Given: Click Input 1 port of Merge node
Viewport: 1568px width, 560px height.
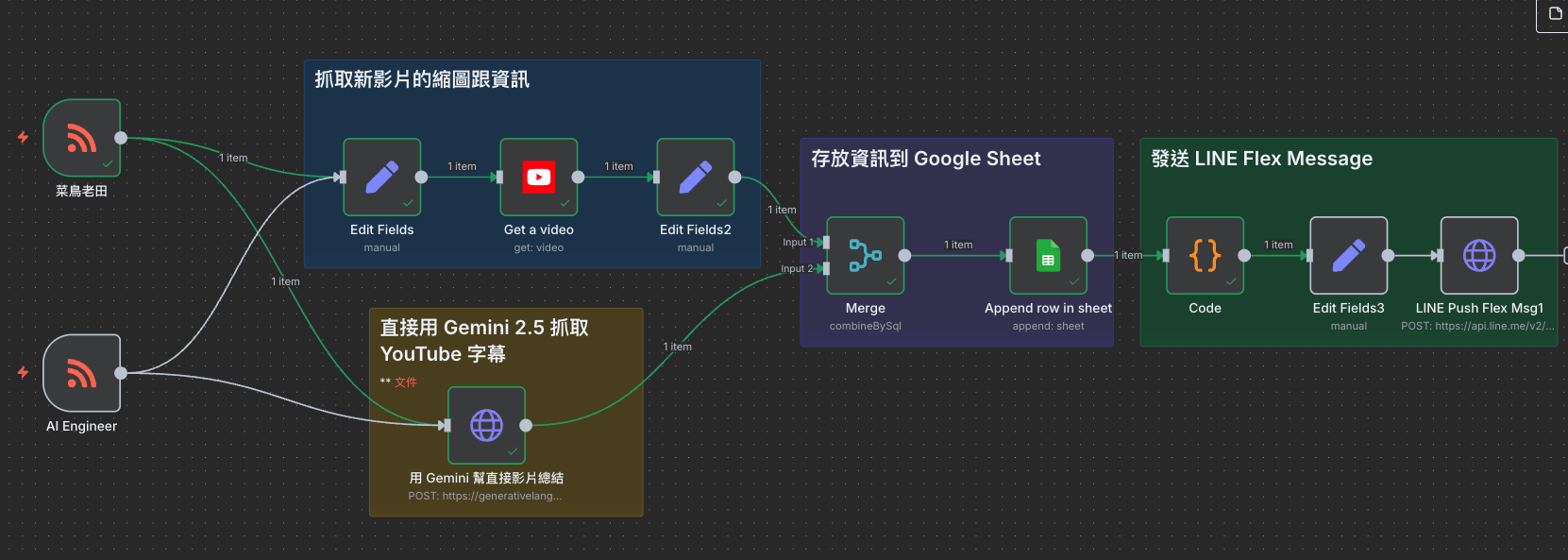Looking at the screenshot, I should click(826, 243).
